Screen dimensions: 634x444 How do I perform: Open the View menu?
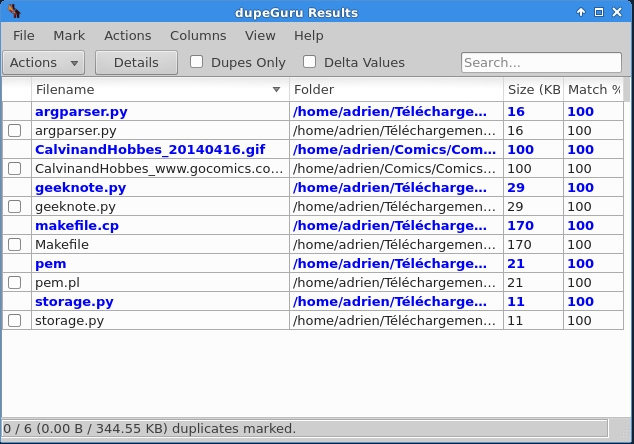[260, 35]
